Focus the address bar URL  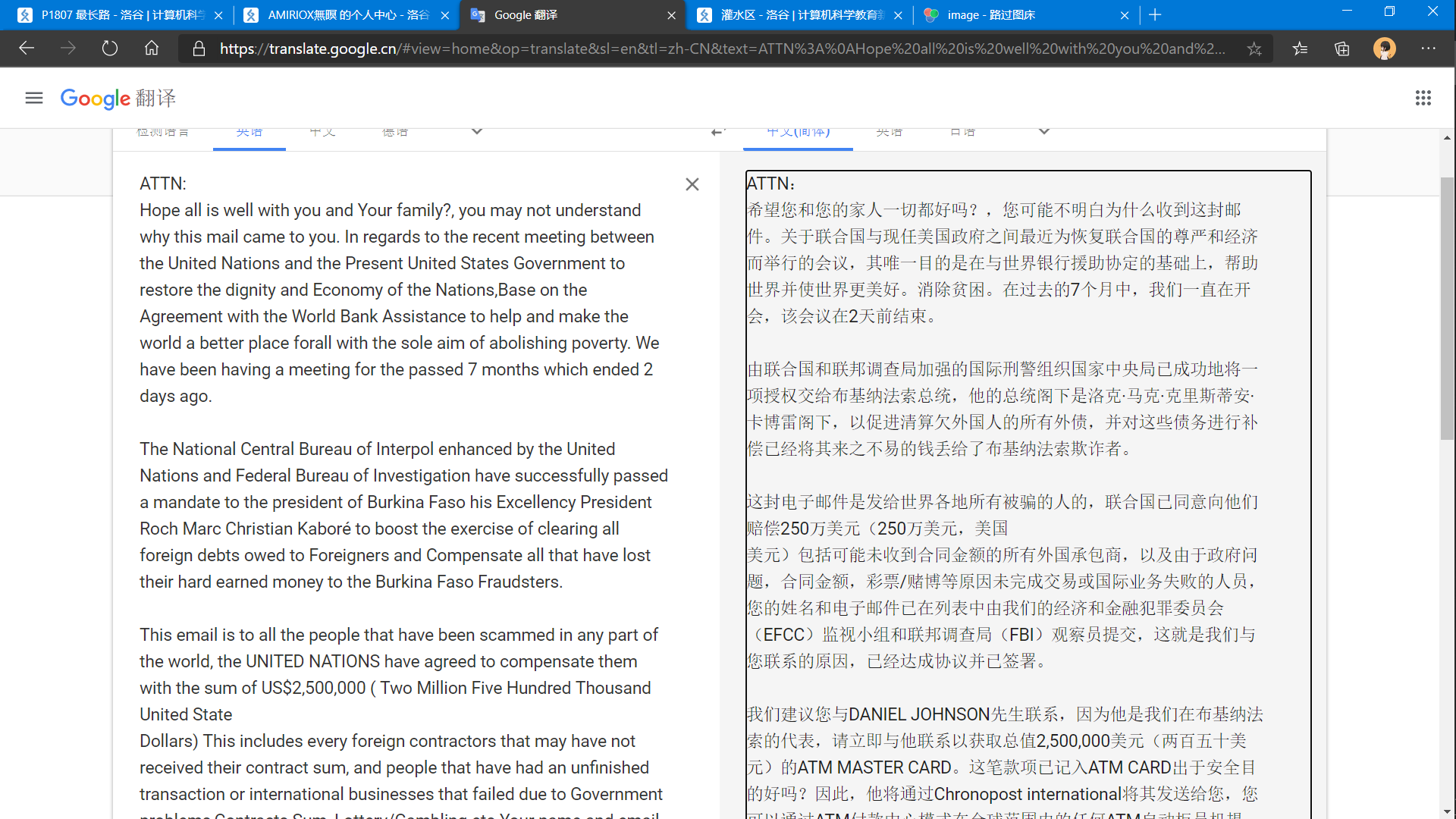tap(722, 49)
